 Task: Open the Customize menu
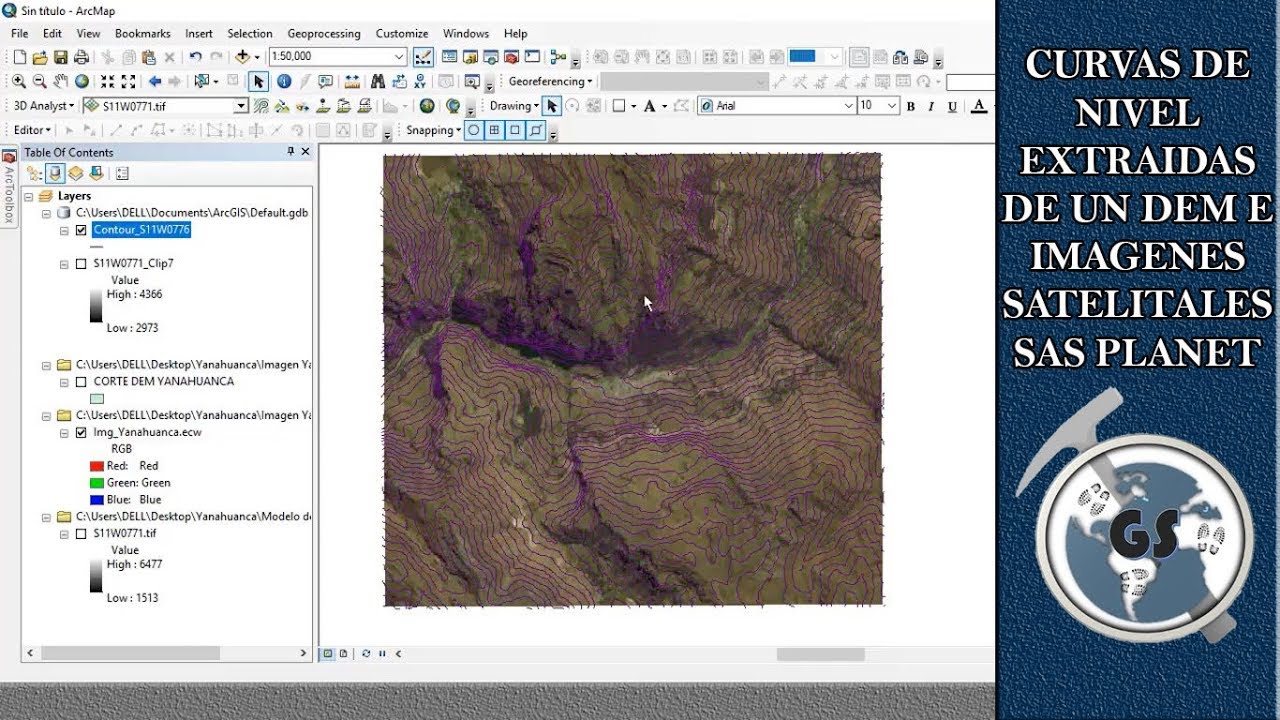402,33
